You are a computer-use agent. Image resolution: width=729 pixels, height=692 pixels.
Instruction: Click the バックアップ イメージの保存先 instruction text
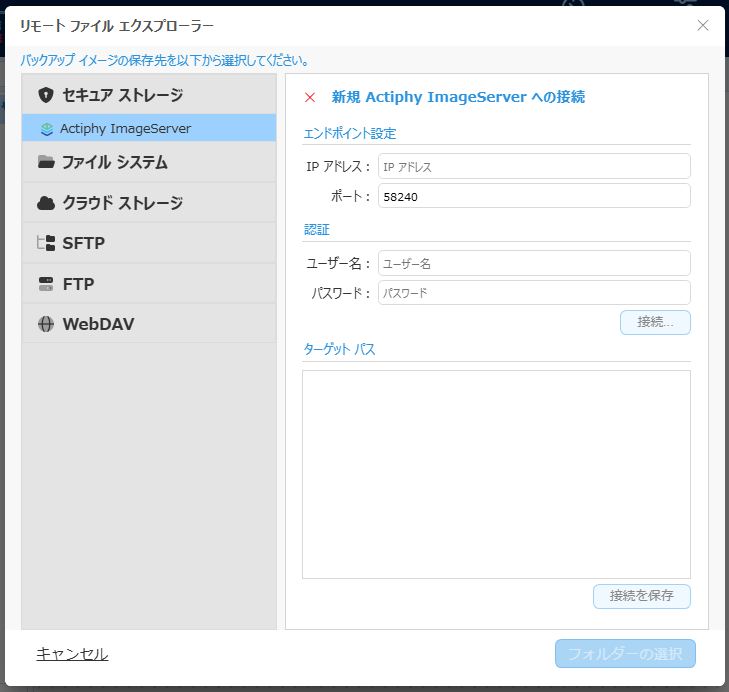point(164,60)
